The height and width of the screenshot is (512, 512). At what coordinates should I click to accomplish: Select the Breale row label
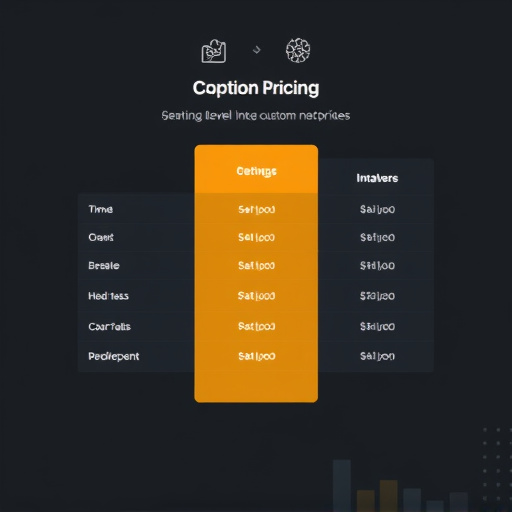(104, 266)
